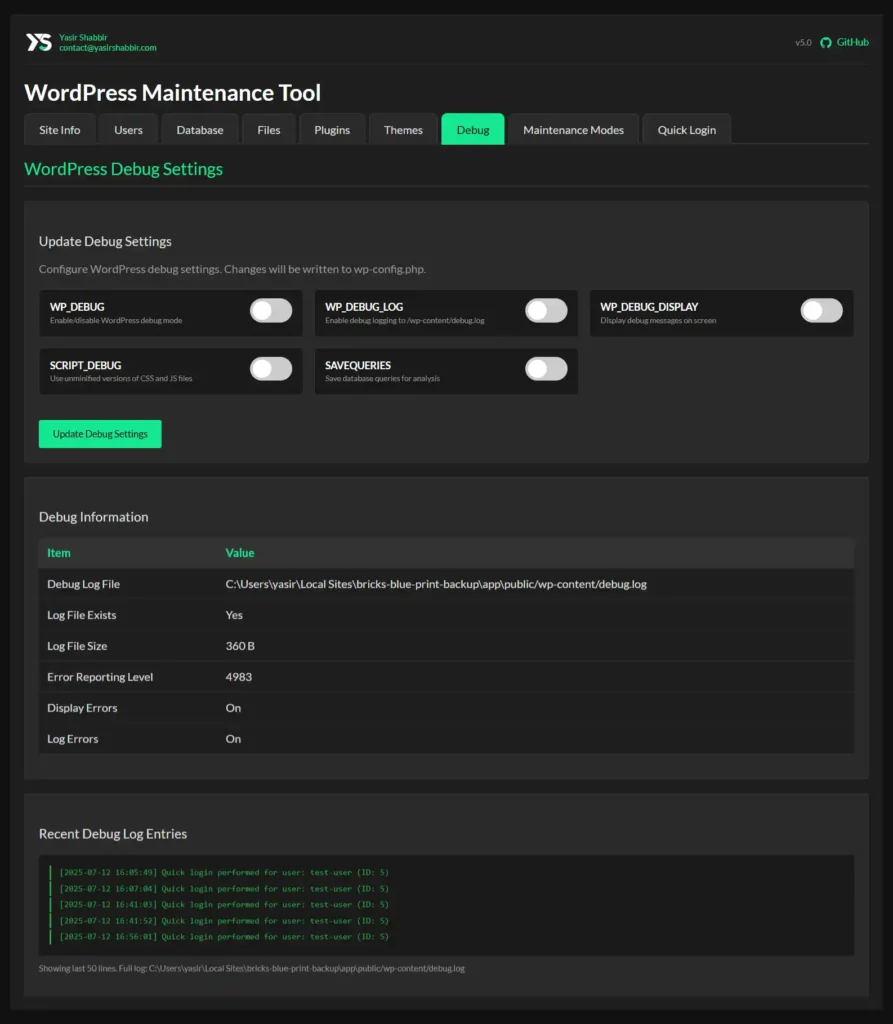
Task: Click the Log Errors row label
Action: [x=73, y=739]
